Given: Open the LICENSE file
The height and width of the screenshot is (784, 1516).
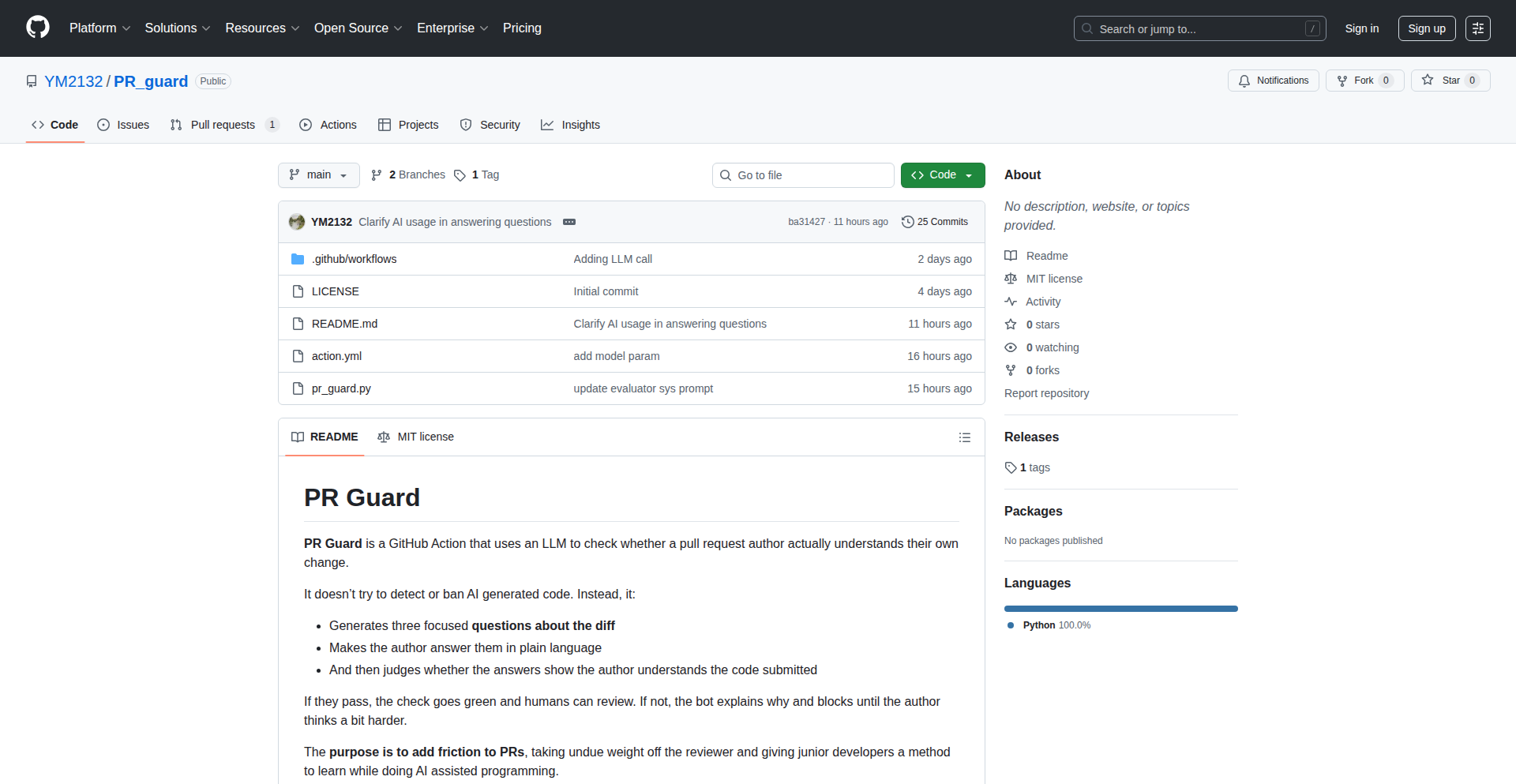Looking at the screenshot, I should (335, 291).
